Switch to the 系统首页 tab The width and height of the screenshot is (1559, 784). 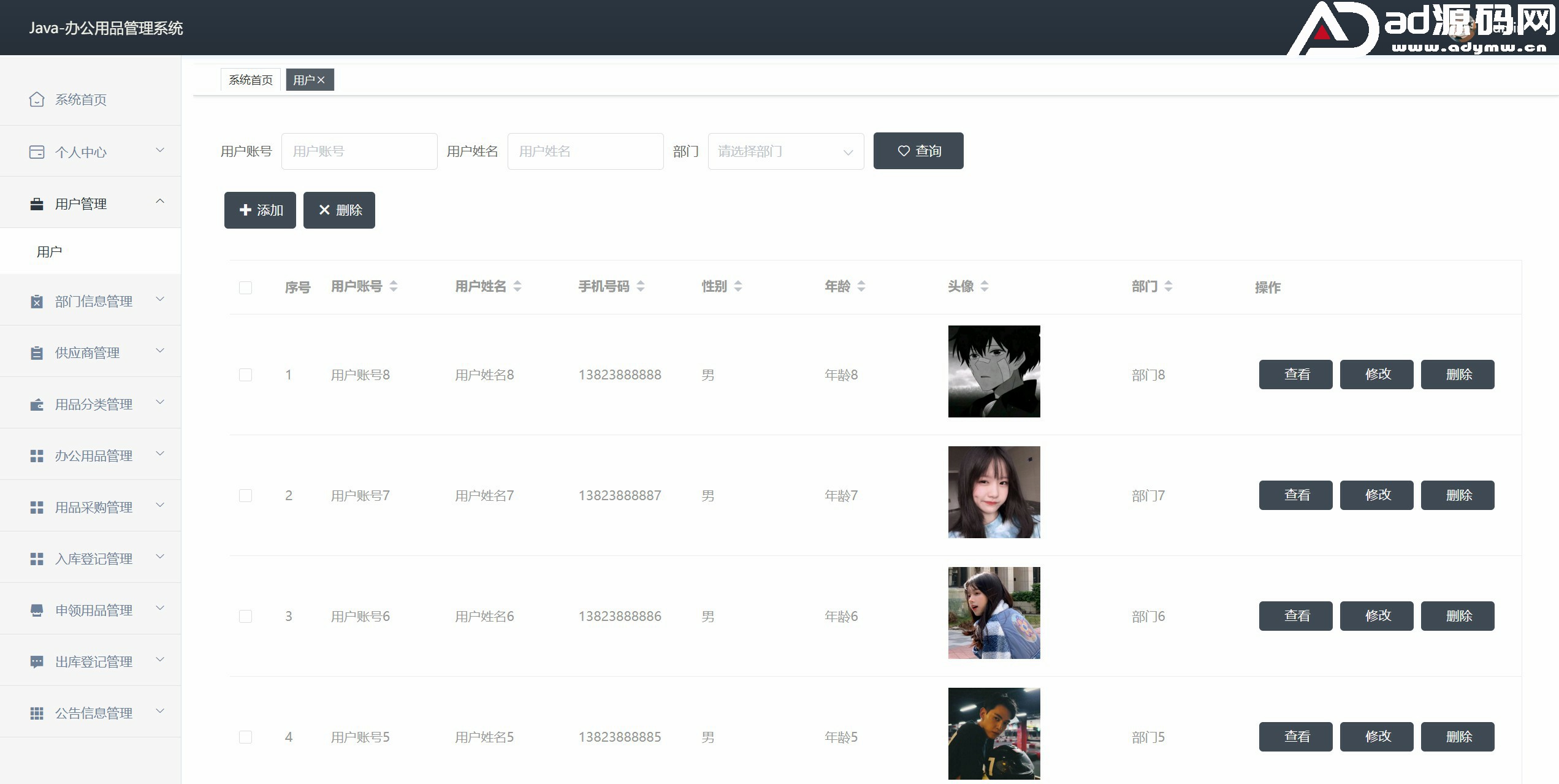pos(250,80)
